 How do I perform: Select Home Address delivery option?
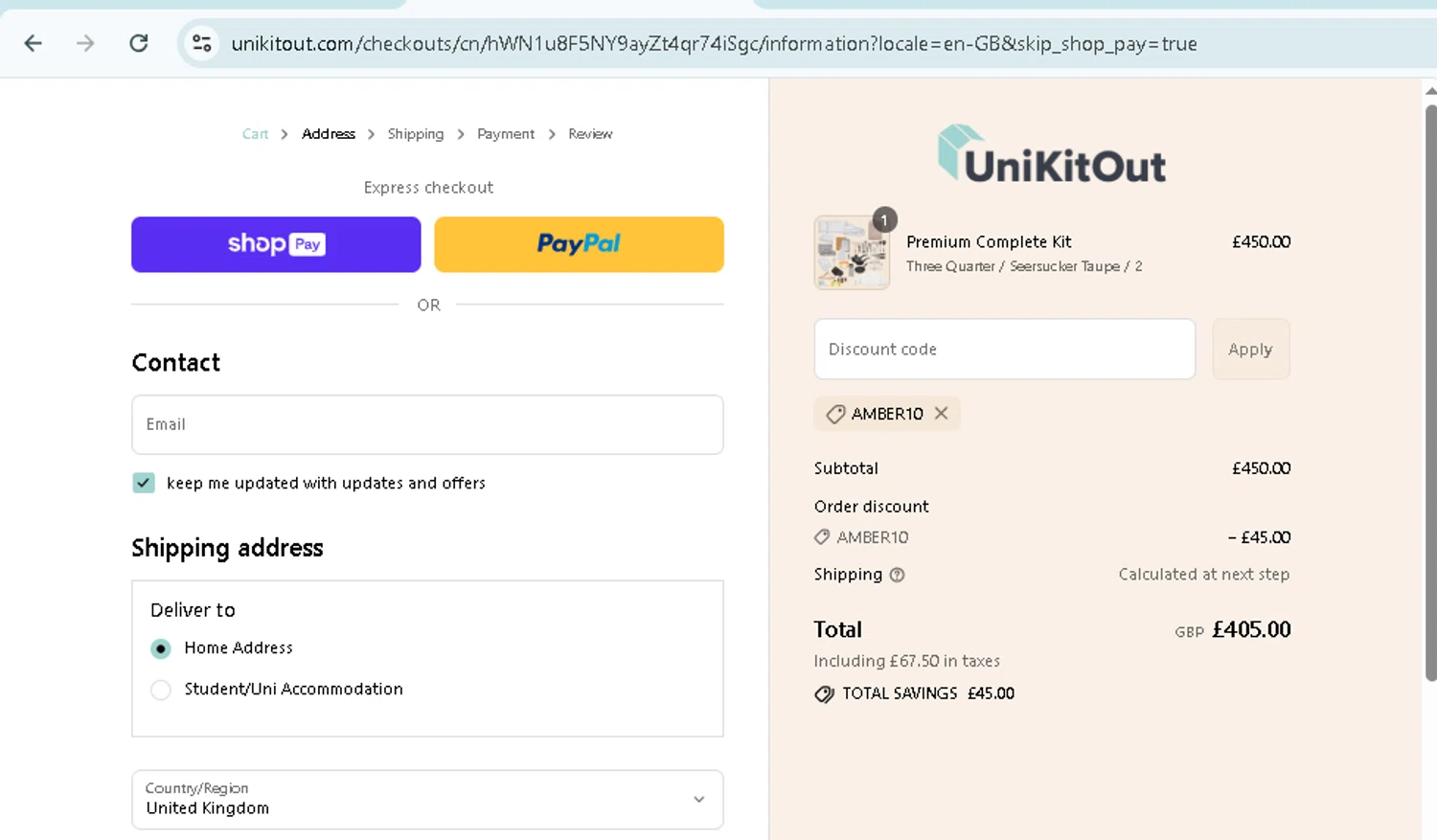(161, 648)
